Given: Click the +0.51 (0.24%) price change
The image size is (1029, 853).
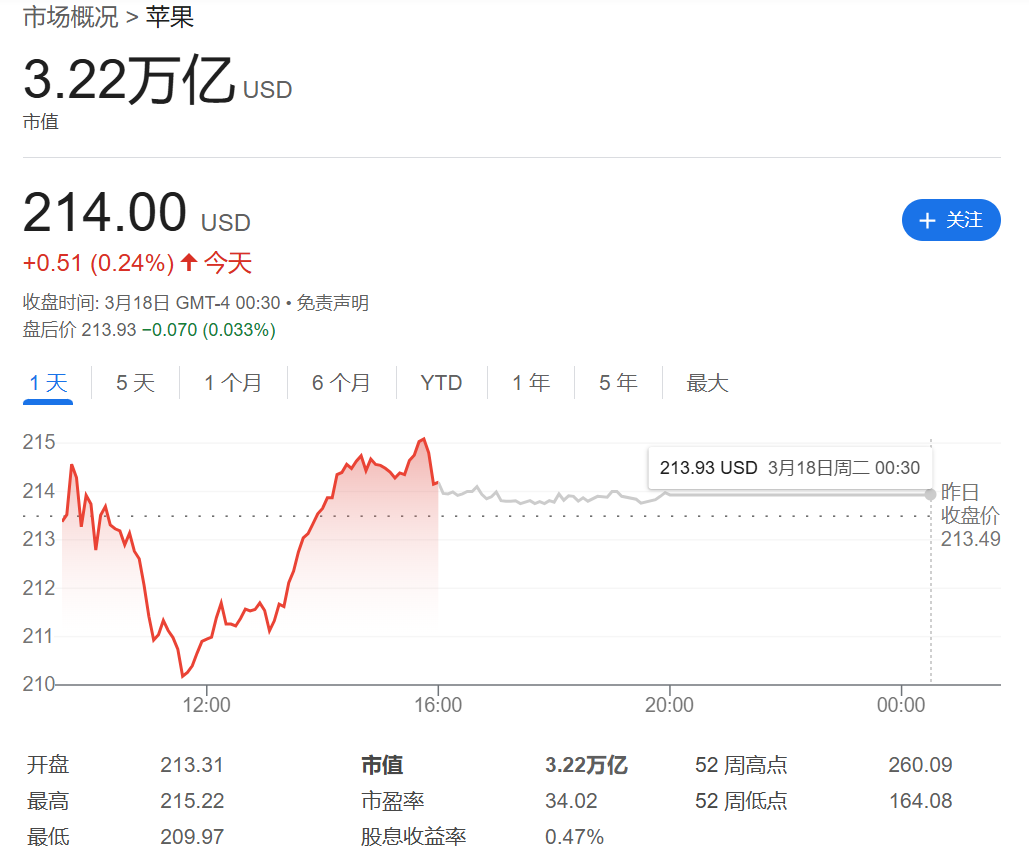Looking at the screenshot, I should click(98, 263).
